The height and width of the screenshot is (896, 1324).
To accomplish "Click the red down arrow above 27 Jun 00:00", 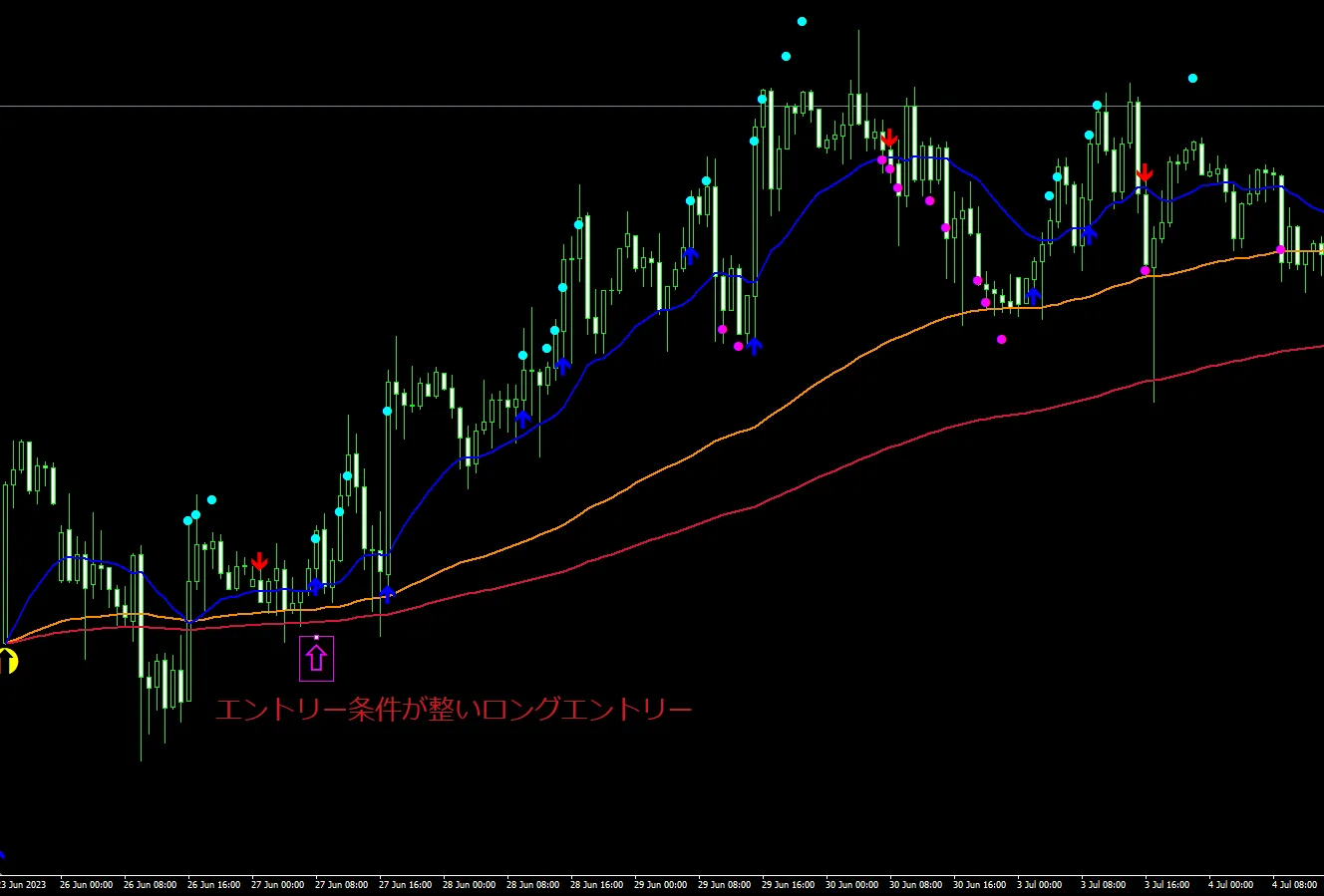I will (259, 562).
